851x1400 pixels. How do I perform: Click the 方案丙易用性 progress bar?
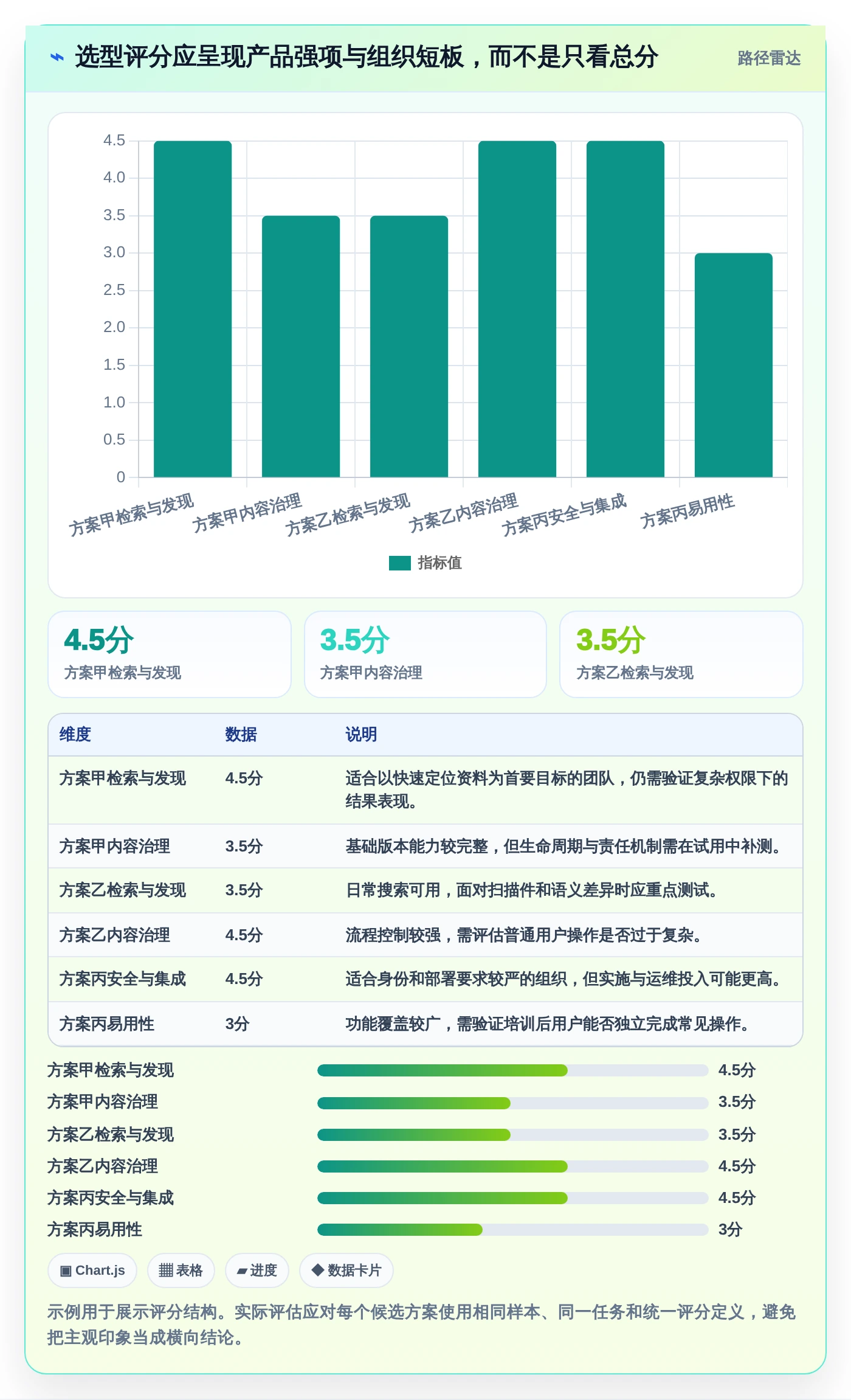pyautogui.click(x=513, y=1230)
